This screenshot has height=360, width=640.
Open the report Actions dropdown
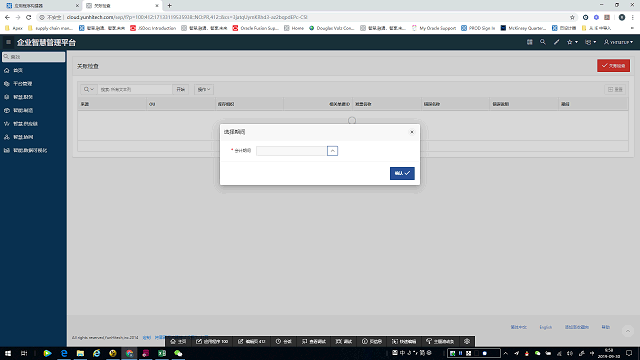point(204,89)
